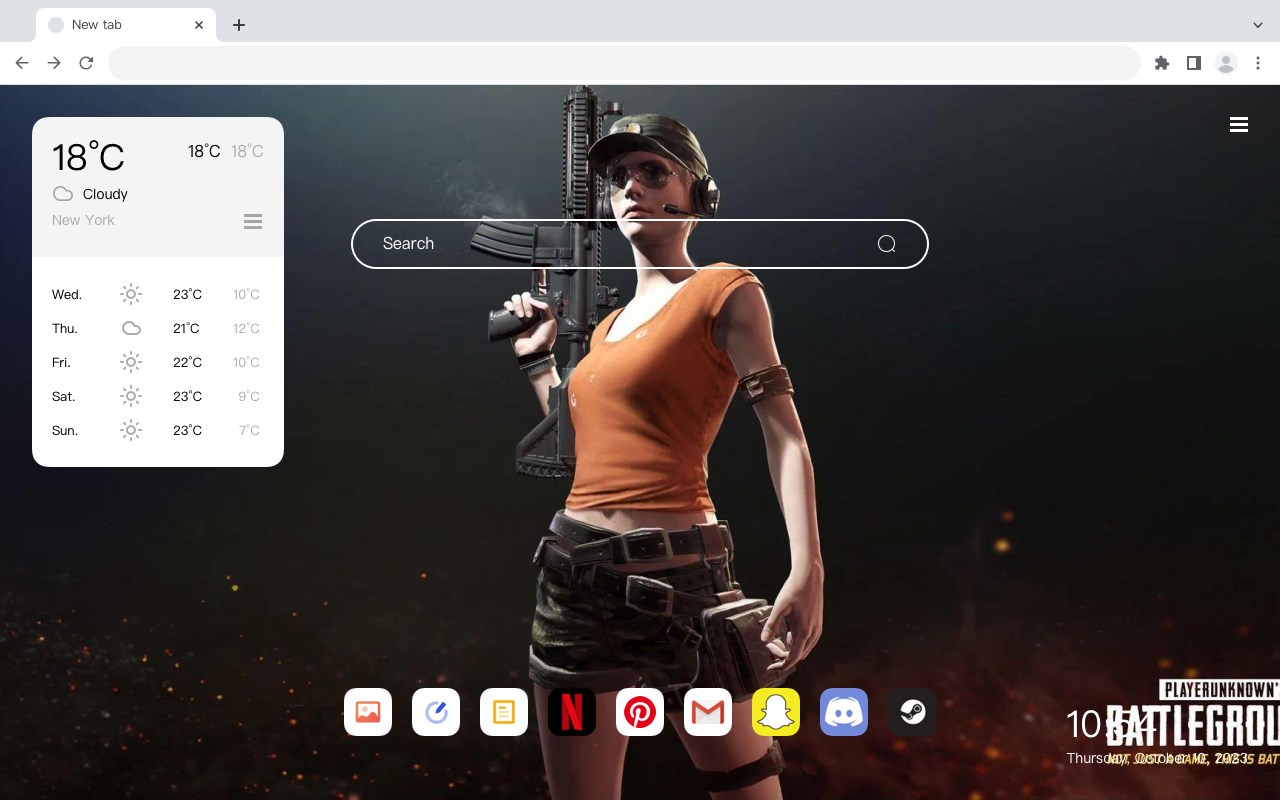The image size is (1280, 800).
Task: Open the Chrome extensions puzzle icon
Action: [1161, 63]
